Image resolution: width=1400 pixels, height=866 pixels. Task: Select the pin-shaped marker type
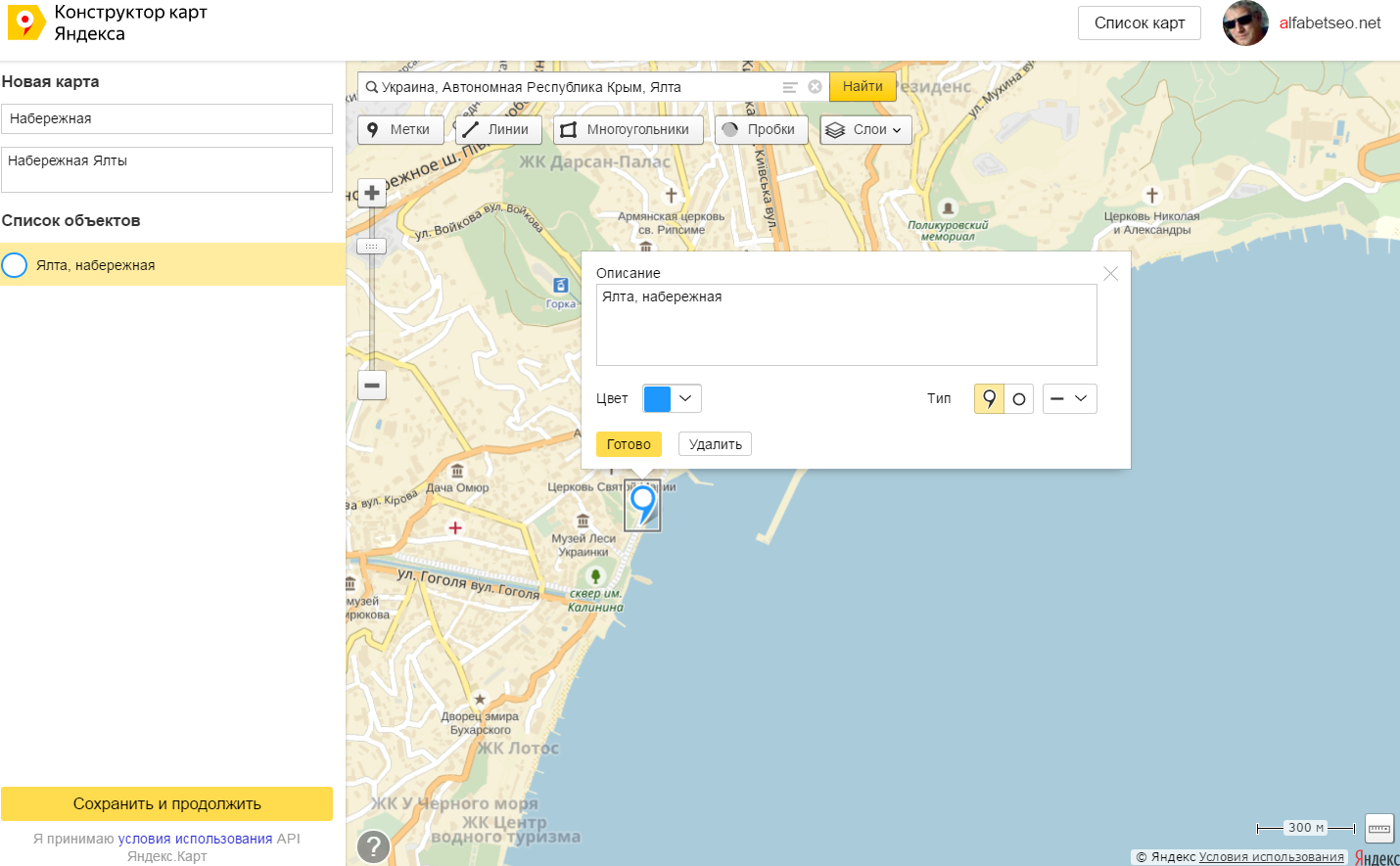pos(989,398)
